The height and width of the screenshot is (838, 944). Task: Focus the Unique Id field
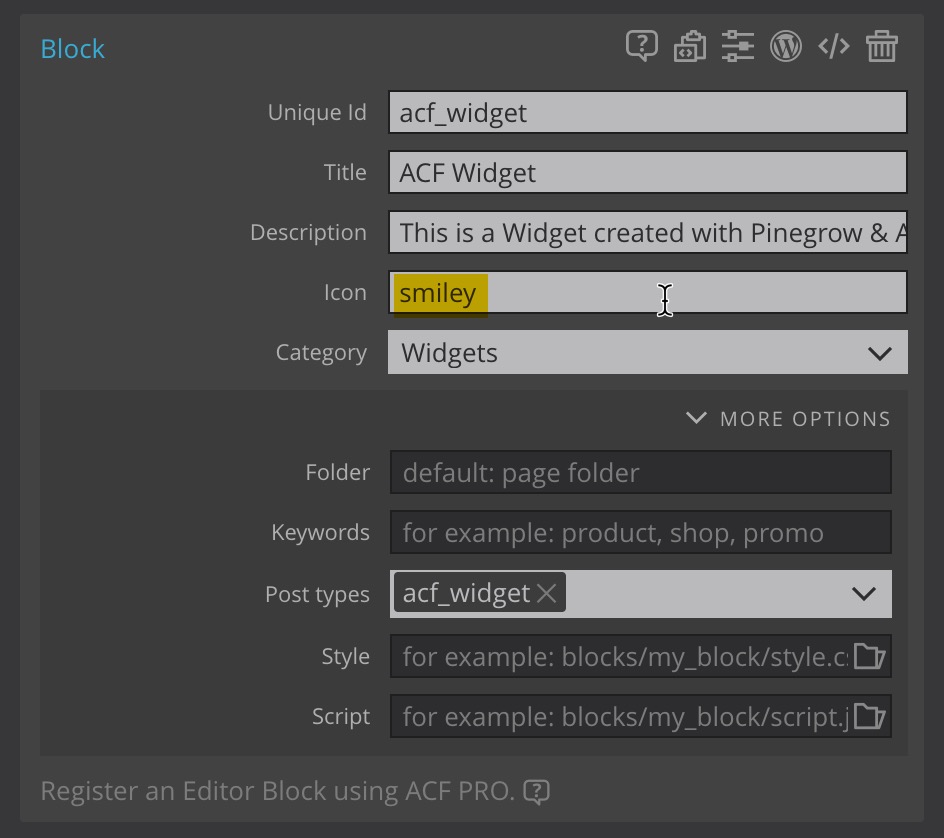(x=648, y=112)
